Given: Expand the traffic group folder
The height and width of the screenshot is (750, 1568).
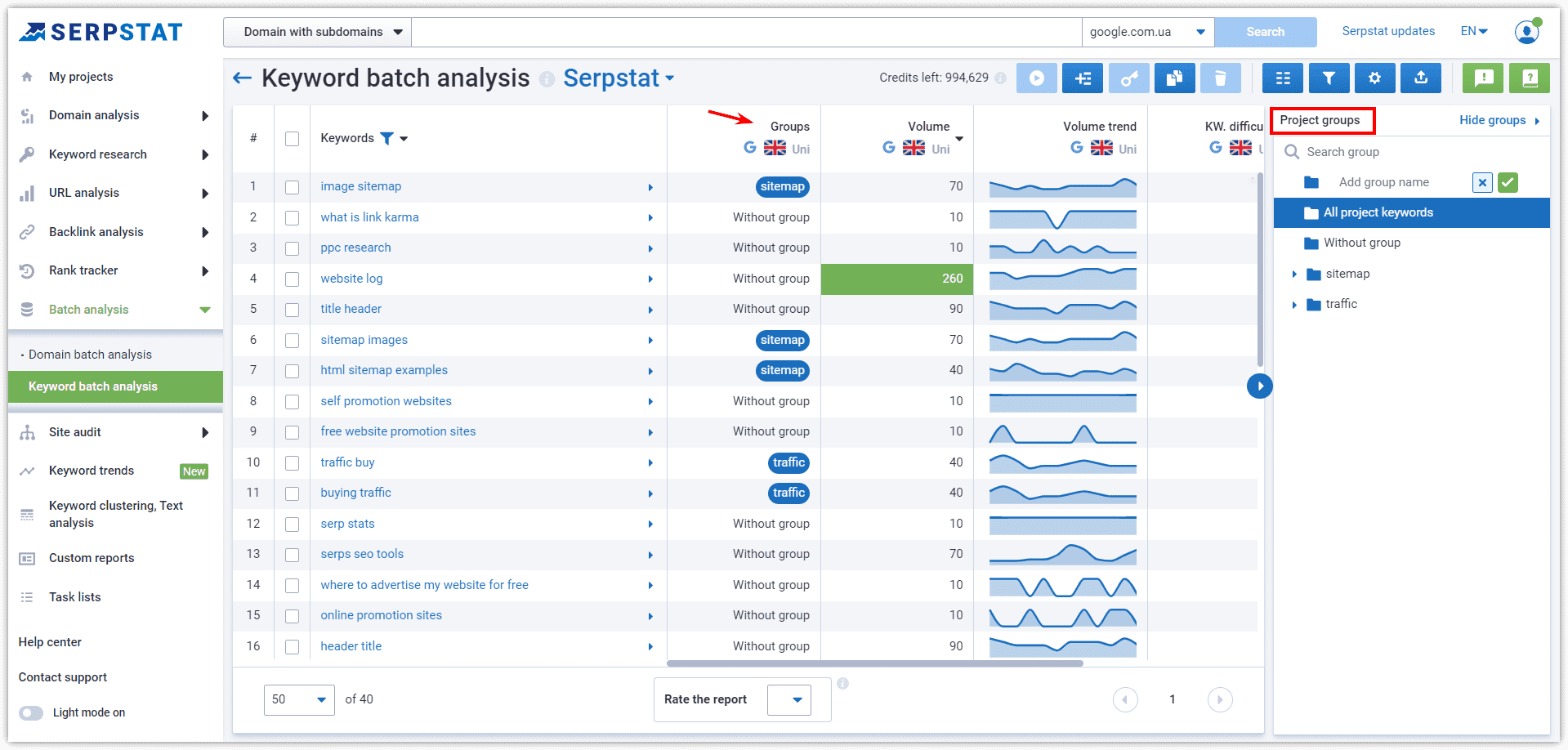Looking at the screenshot, I should (1294, 305).
